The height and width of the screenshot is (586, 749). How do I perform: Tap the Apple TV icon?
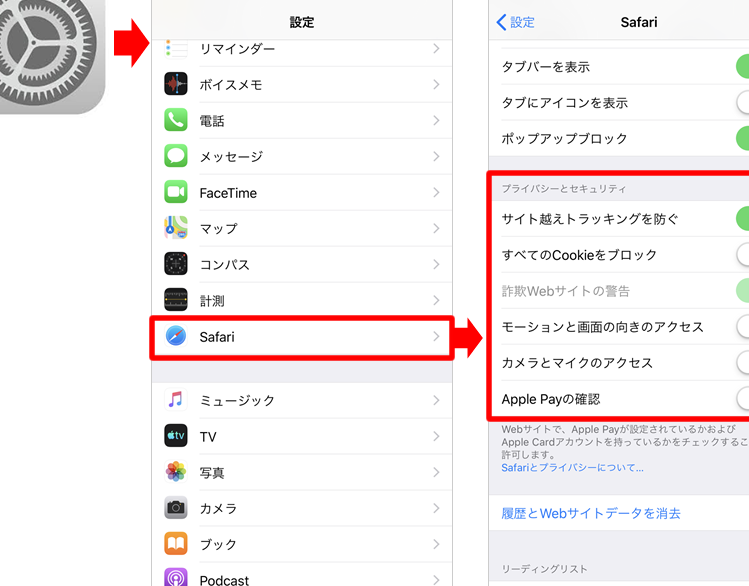[x=176, y=436]
